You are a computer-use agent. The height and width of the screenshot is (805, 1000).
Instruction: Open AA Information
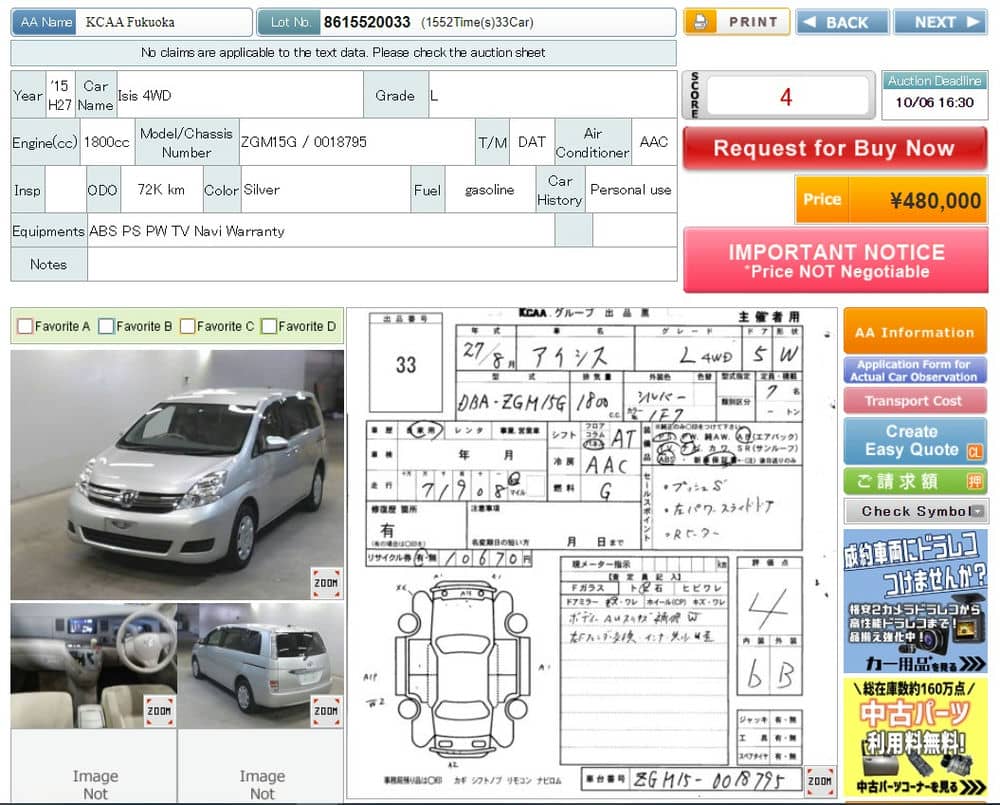point(915,332)
